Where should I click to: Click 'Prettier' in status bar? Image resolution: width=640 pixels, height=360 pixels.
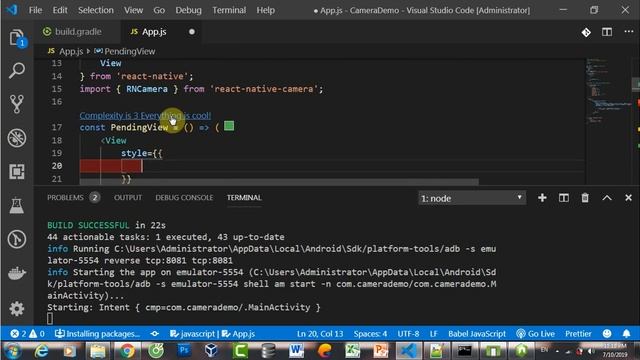pos(578,334)
